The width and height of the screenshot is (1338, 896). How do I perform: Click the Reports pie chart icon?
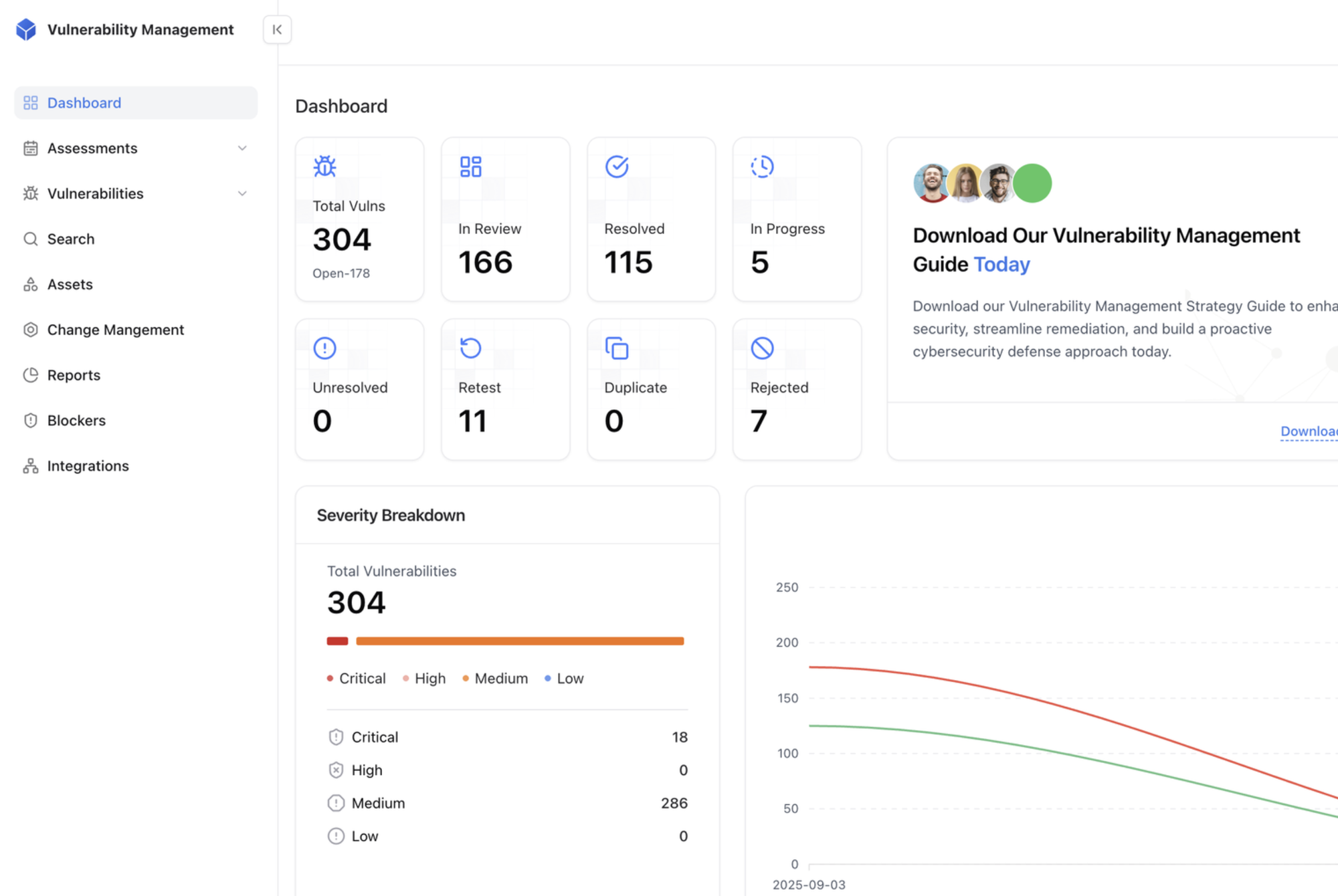[x=31, y=376]
